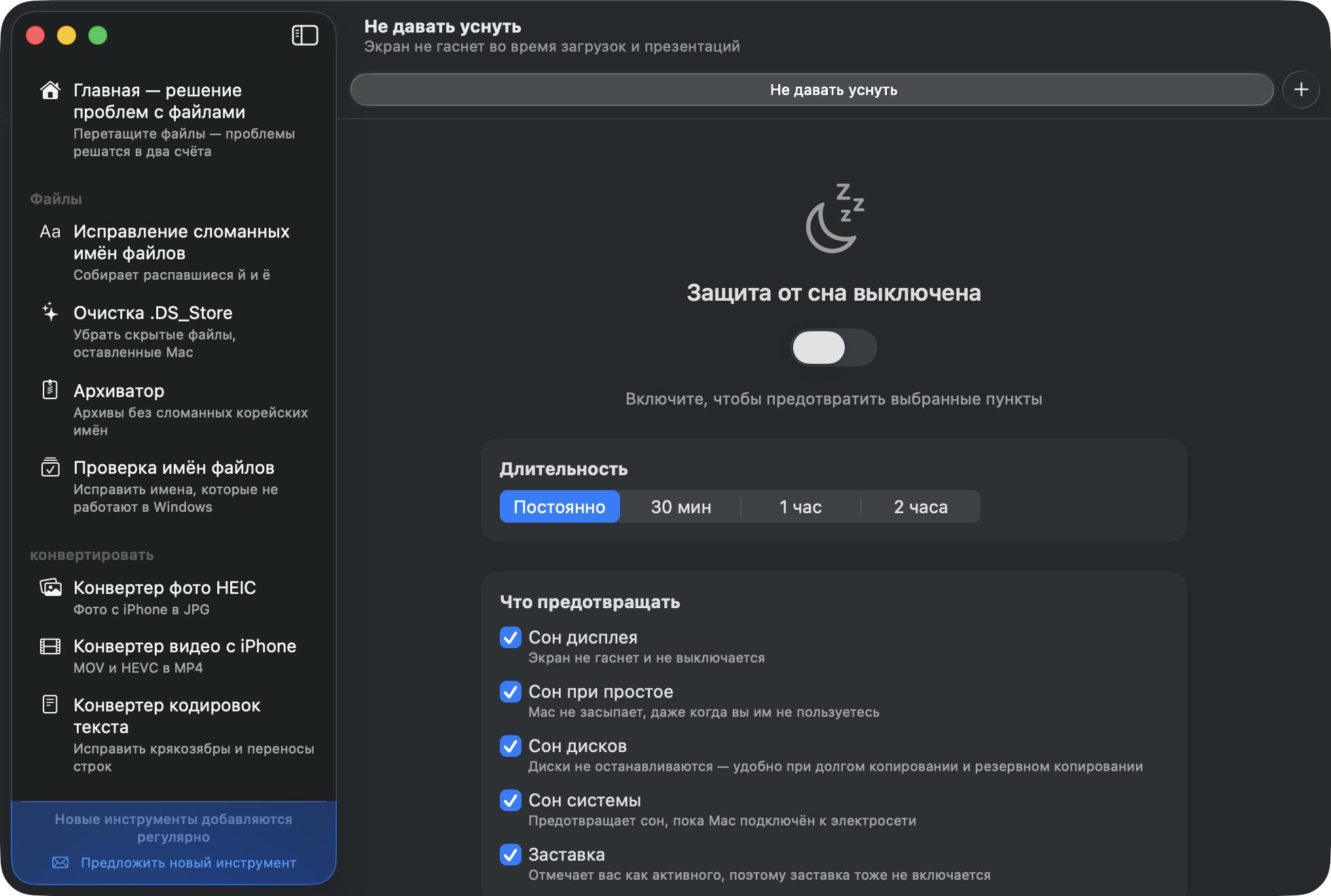Uncheck the Сон системы checkbox
The width and height of the screenshot is (1331, 896).
[x=511, y=800]
